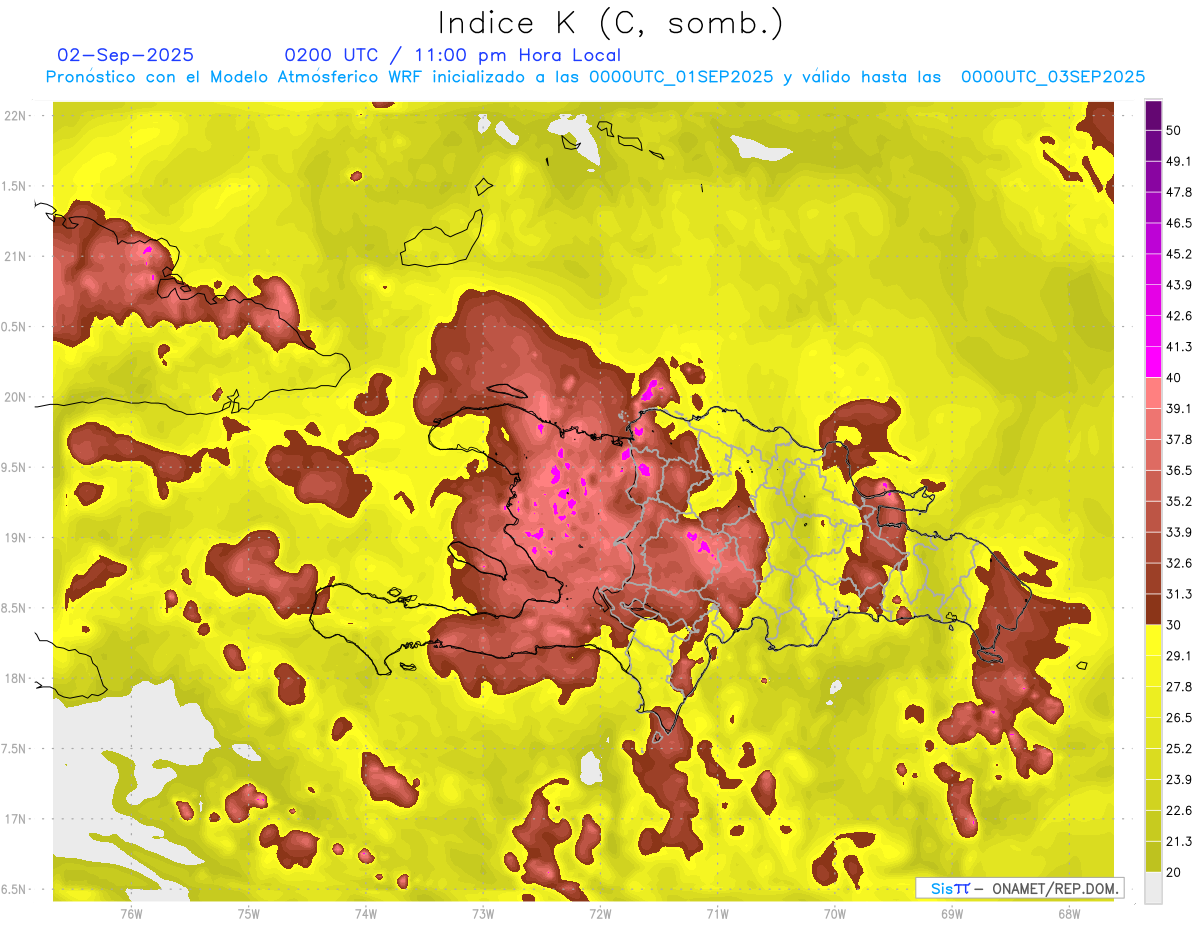
Task: Click the colorbar value "33.9"
Action: coord(1178,532)
